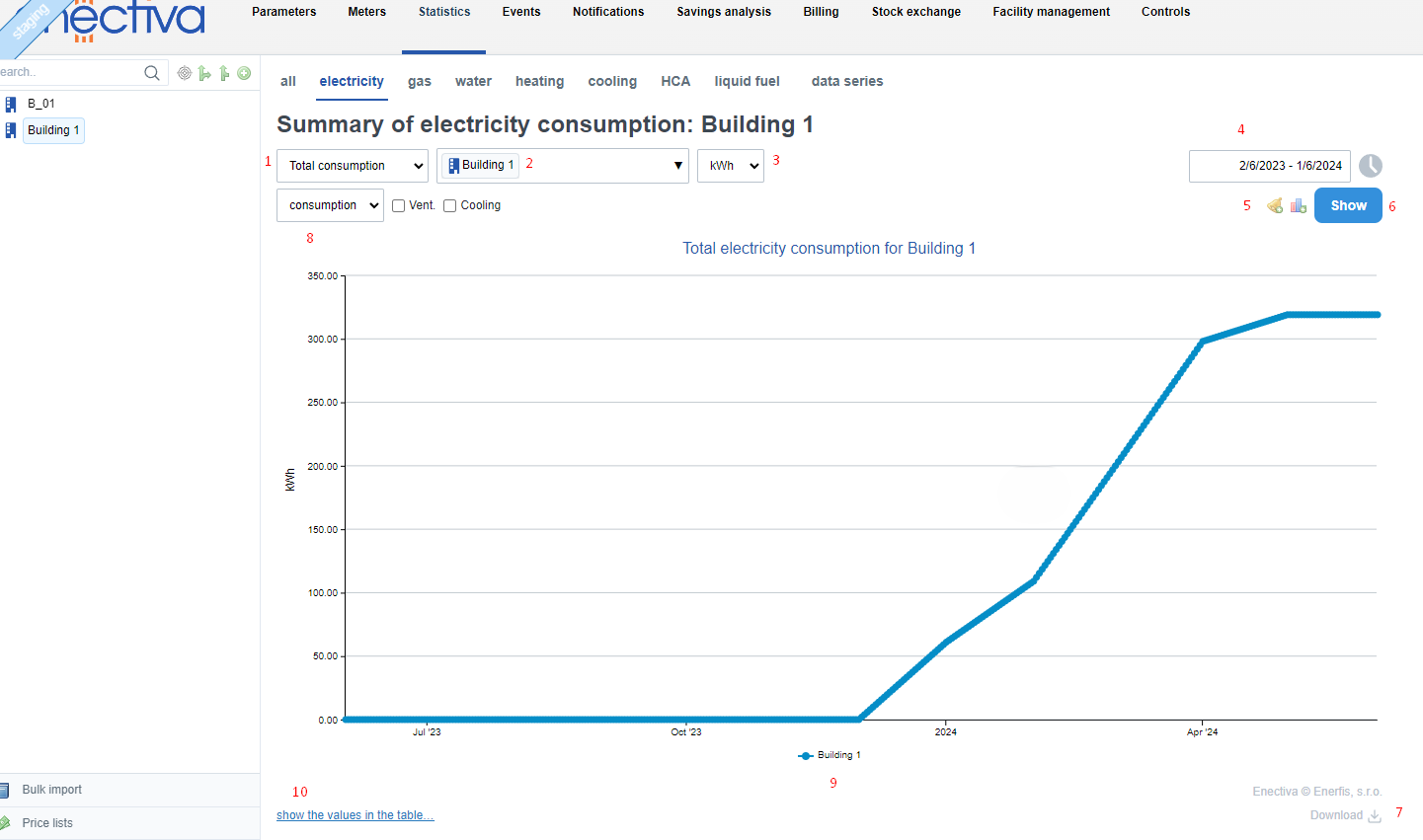Image resolution: width=1423 pixels, height=840 pixels.
Task: Open the Savings analysis menu
Action: pyautogui.click(x=724, y=12)
